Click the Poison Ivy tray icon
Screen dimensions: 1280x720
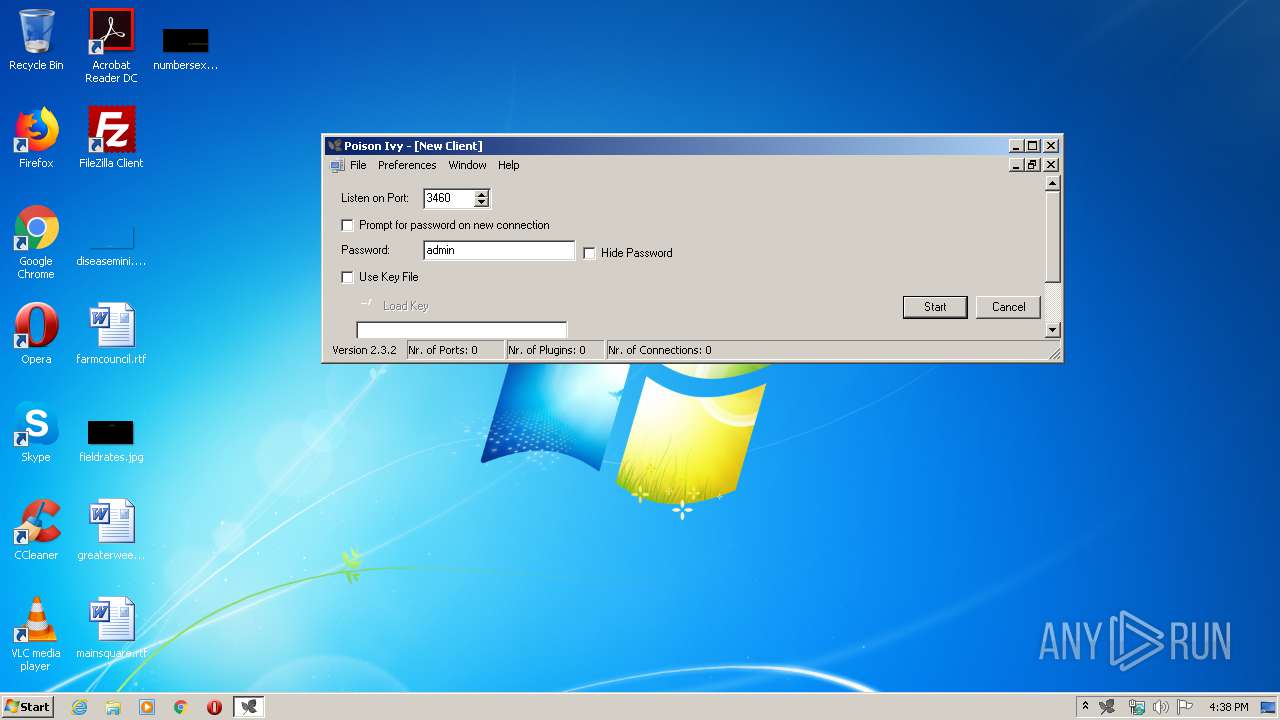[x=1107, y=707]
